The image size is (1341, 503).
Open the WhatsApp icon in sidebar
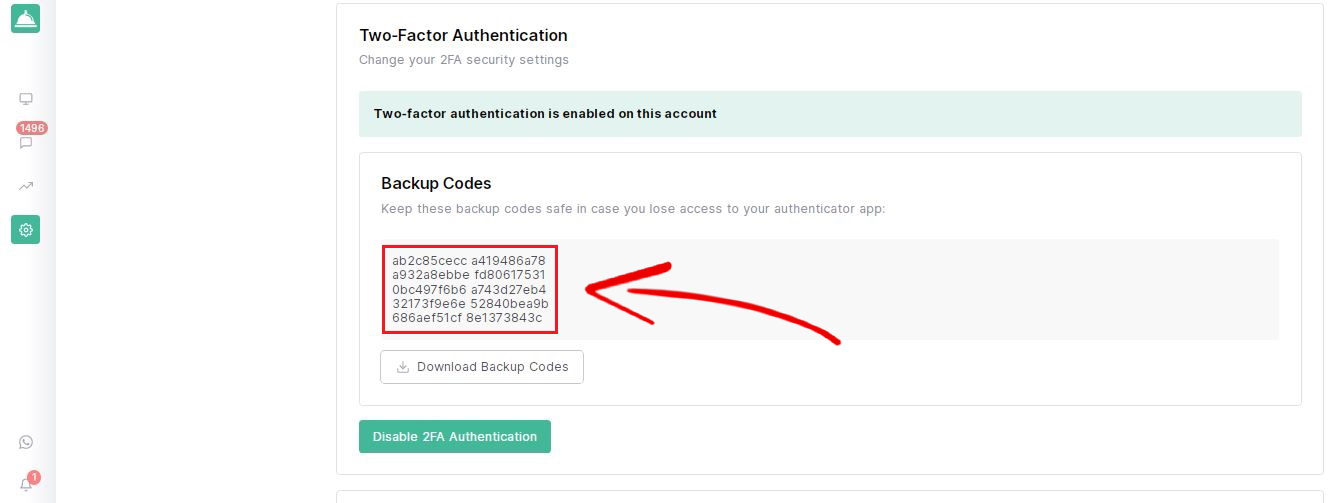[x=26, y=442]
